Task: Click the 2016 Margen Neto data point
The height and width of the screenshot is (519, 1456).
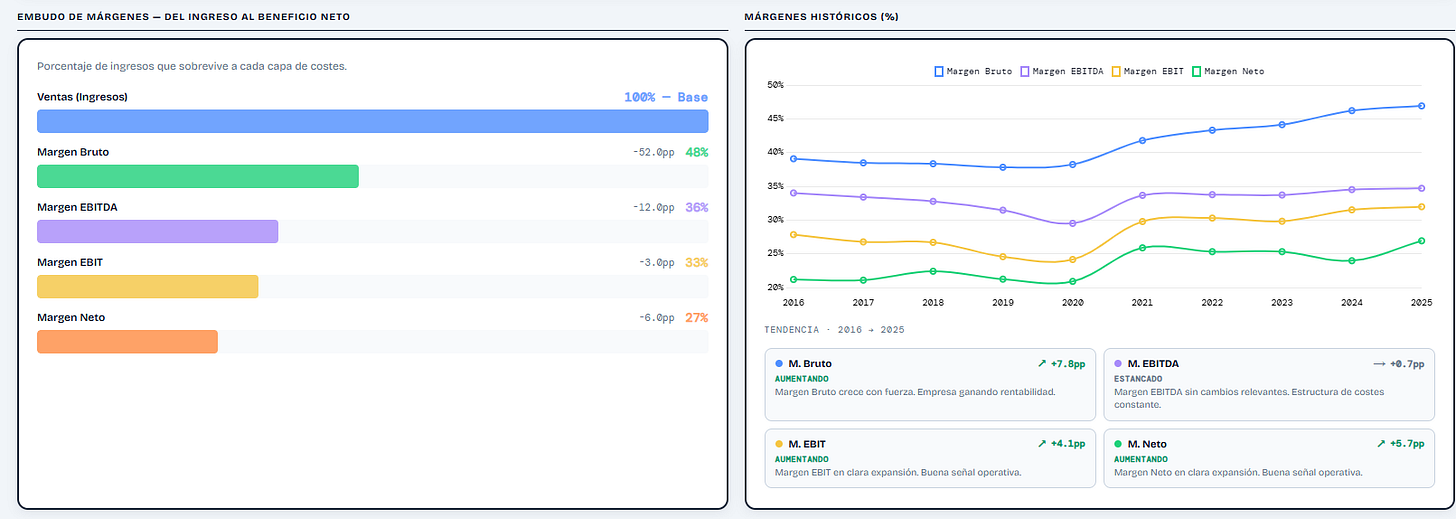Action: [793, 279]
